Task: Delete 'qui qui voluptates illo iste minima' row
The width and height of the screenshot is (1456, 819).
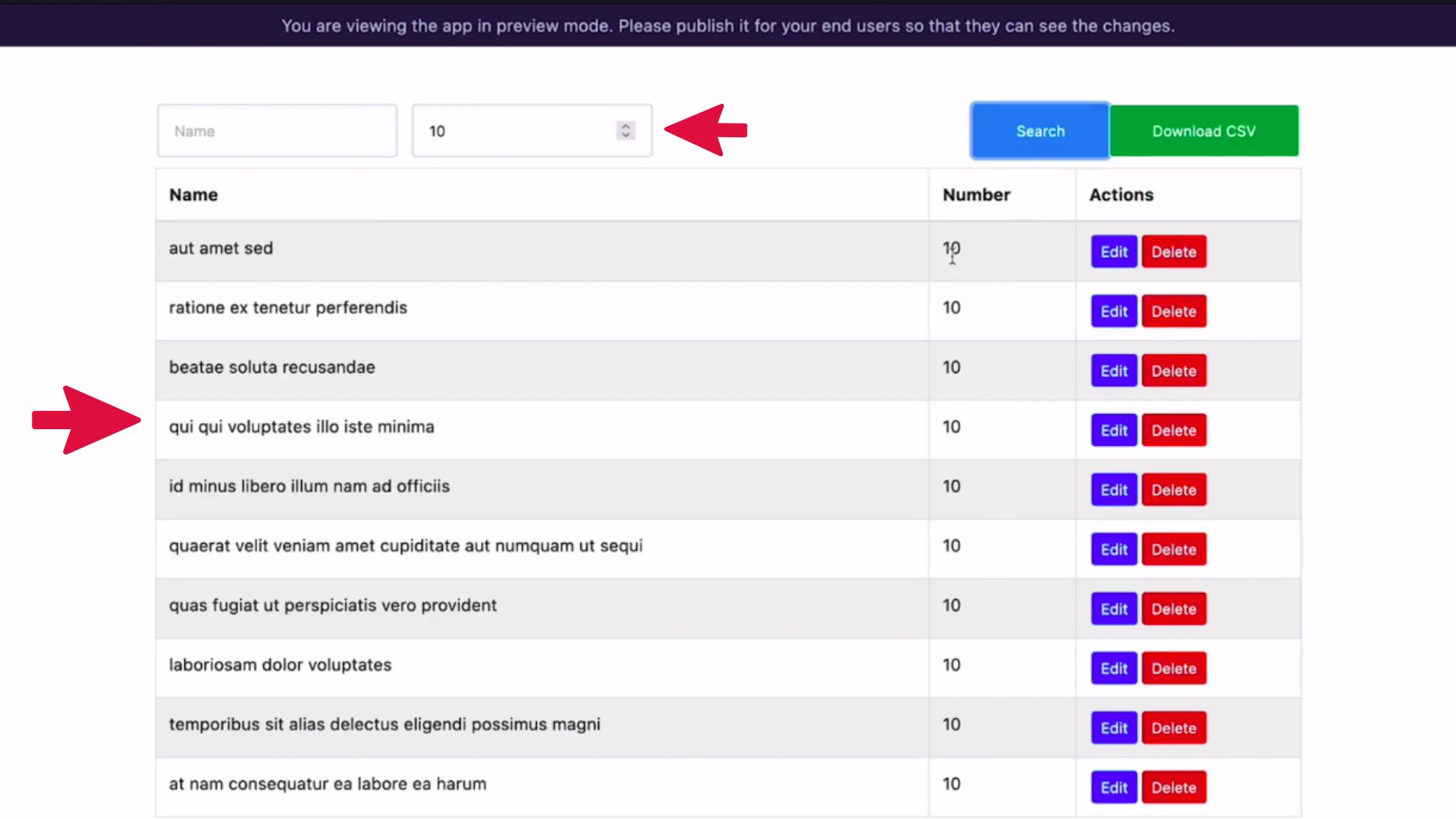Action: [1174, 430]
